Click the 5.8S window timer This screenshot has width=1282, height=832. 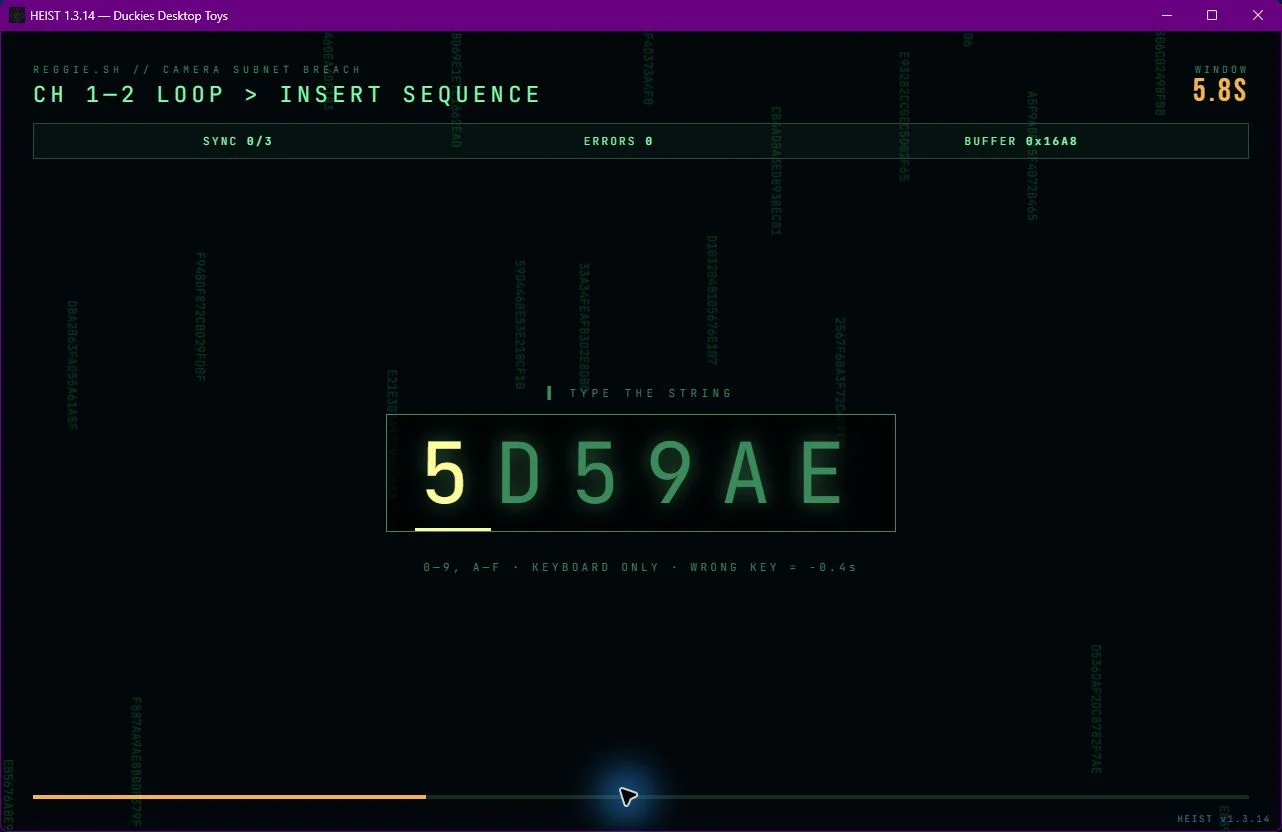pos(1220,90)
